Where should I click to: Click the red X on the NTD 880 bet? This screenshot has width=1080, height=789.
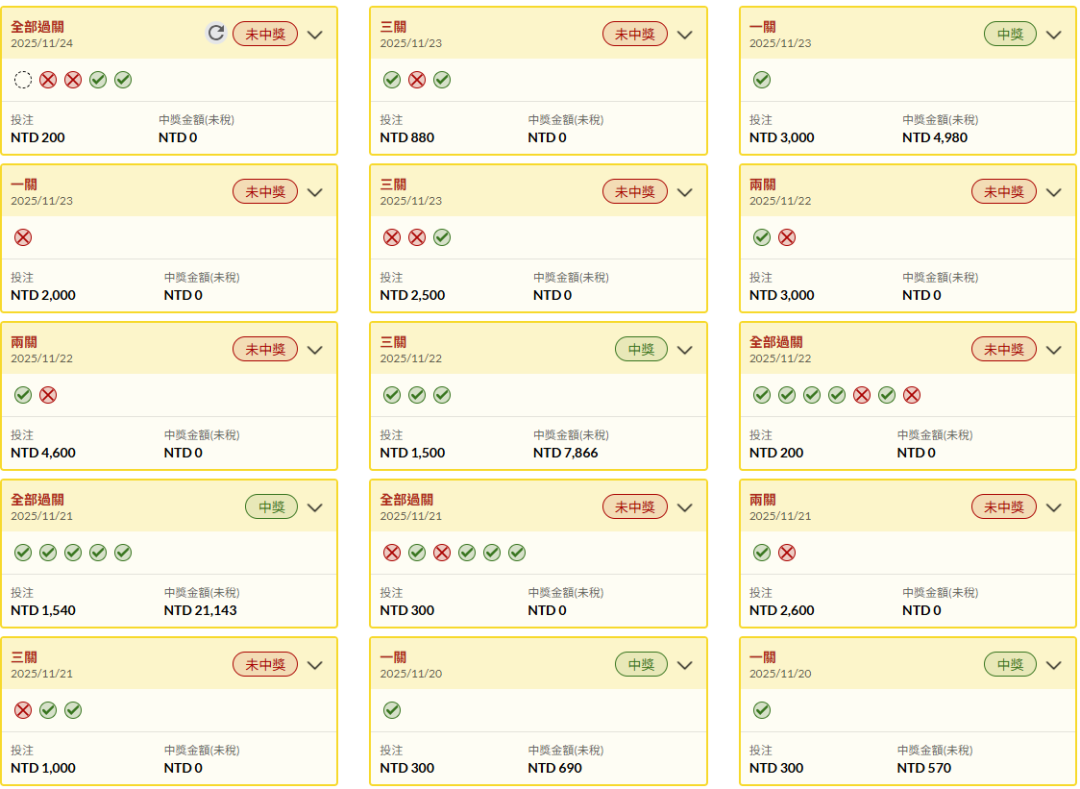[417, 80]
